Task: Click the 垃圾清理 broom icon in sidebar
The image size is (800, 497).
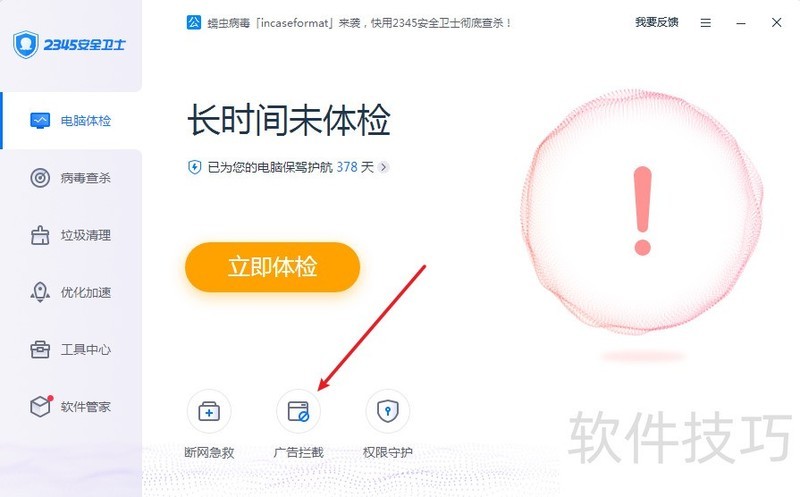Action: pyautogui.click(x=40, y=235)
